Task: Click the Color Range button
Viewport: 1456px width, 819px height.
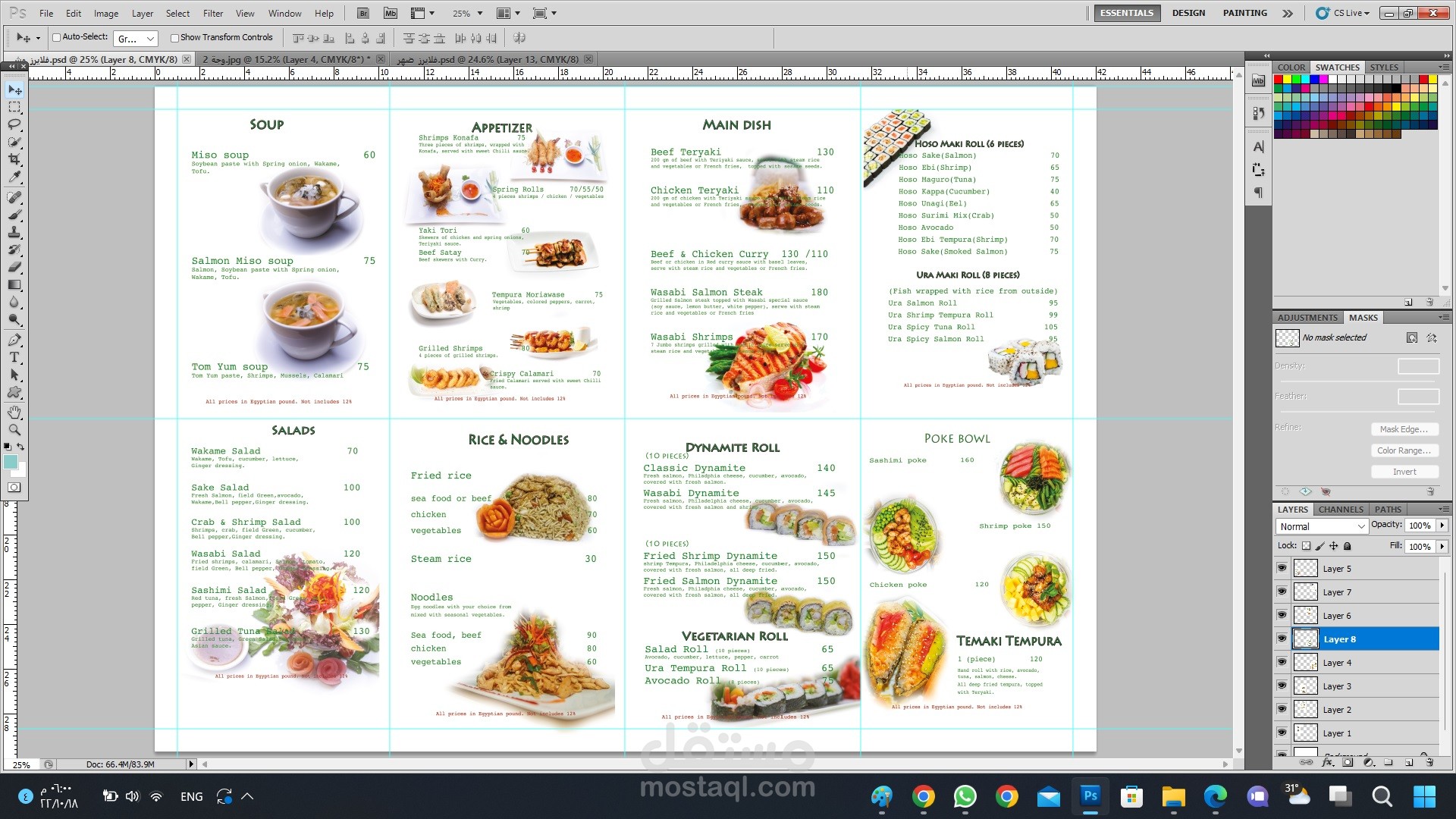Action: pos(1404,450)
